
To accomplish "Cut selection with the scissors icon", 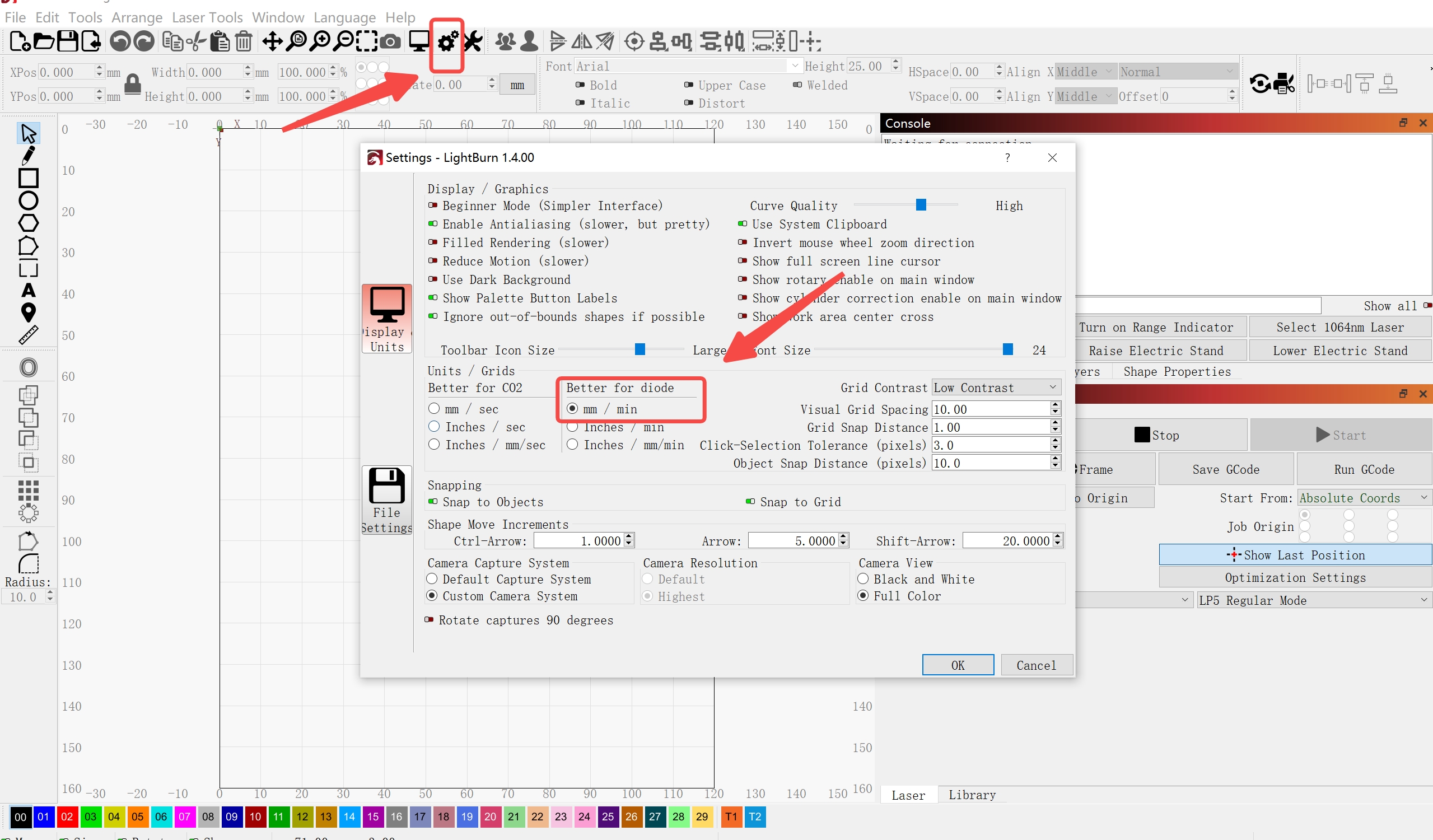I will pyautogui.click(x=196, y=41).
